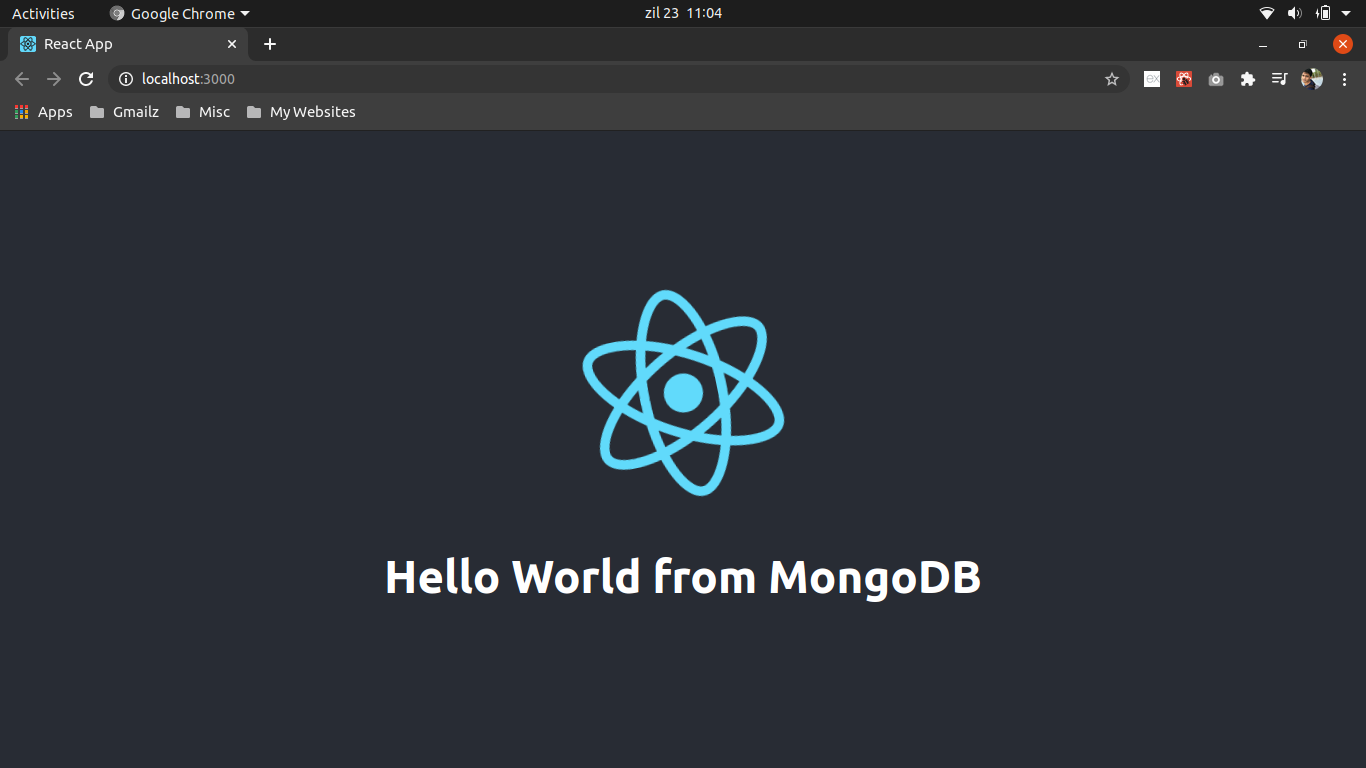The height and width of the screenshot is (768, 1366).
Task: Click the volume speaker icon in top bar
Action: pos(1295,13)
